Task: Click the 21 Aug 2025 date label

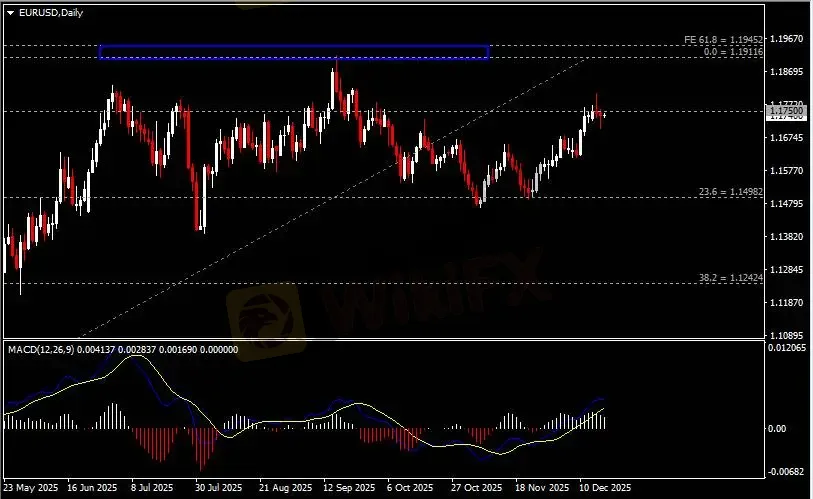Action: (x=286, y=488)
